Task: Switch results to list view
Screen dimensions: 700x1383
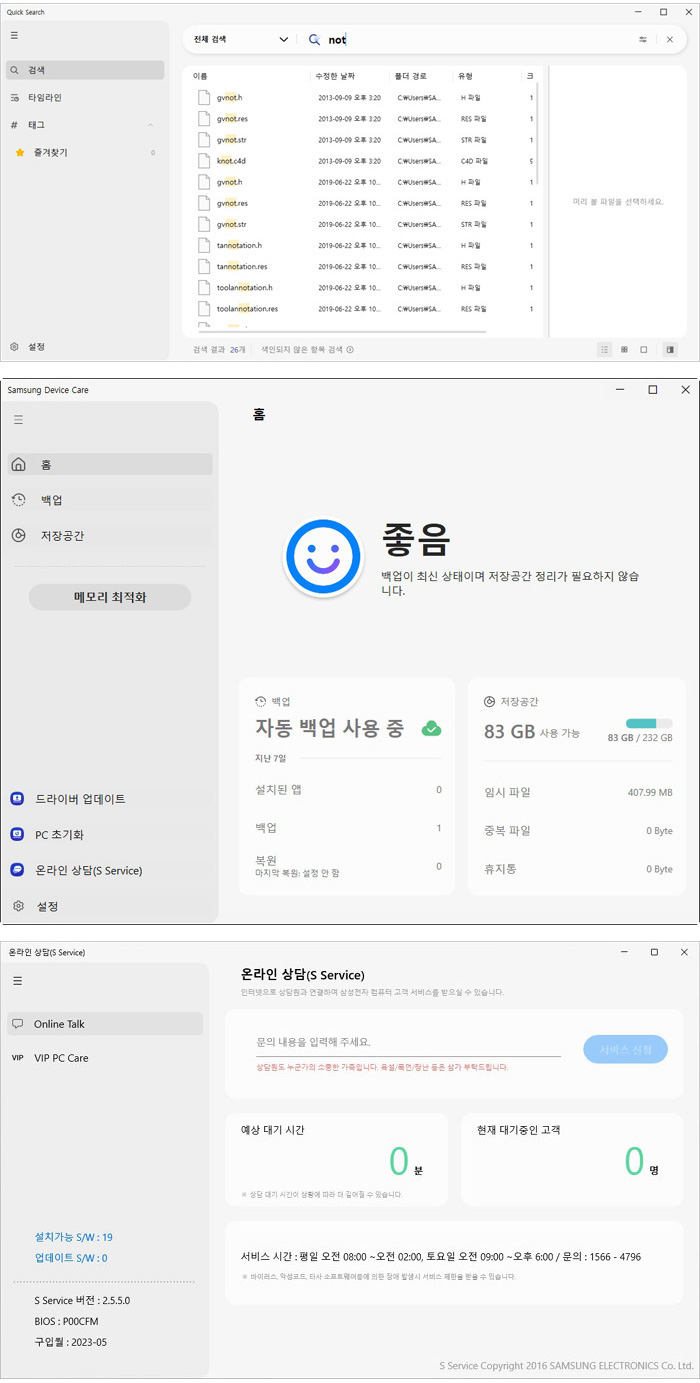Action: point(604,349)
